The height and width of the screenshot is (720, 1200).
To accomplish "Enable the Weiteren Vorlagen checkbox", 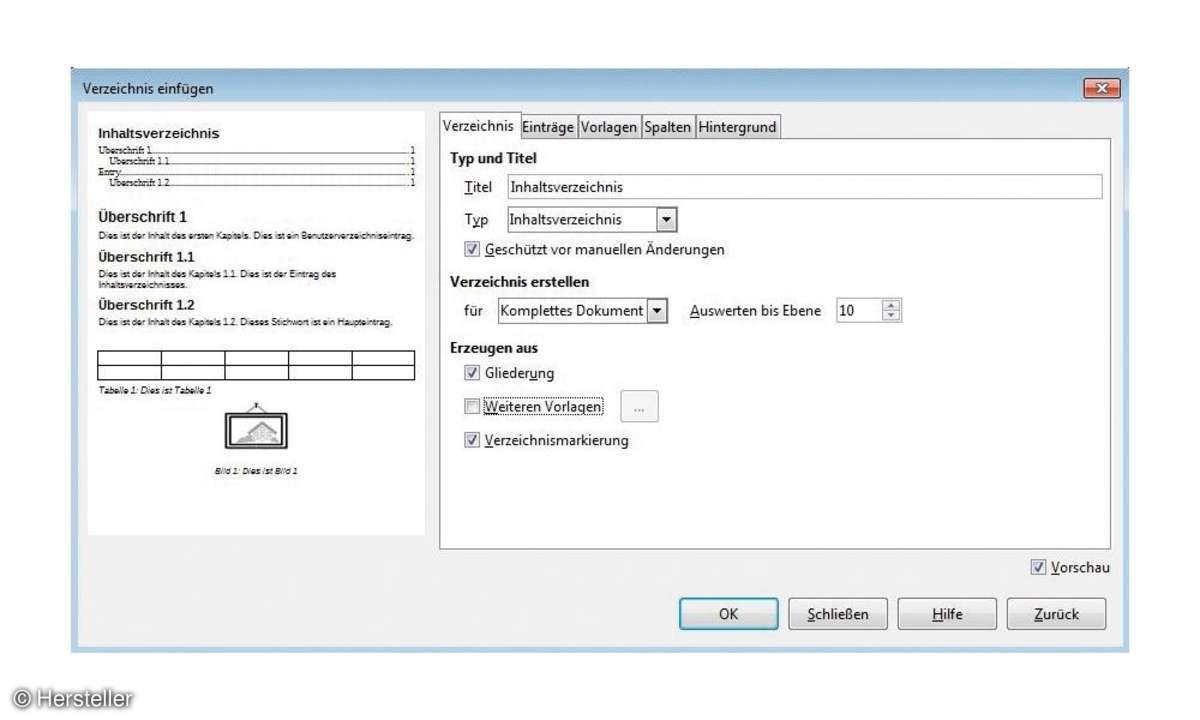I will pyautogui.click(x=473, y=407).
